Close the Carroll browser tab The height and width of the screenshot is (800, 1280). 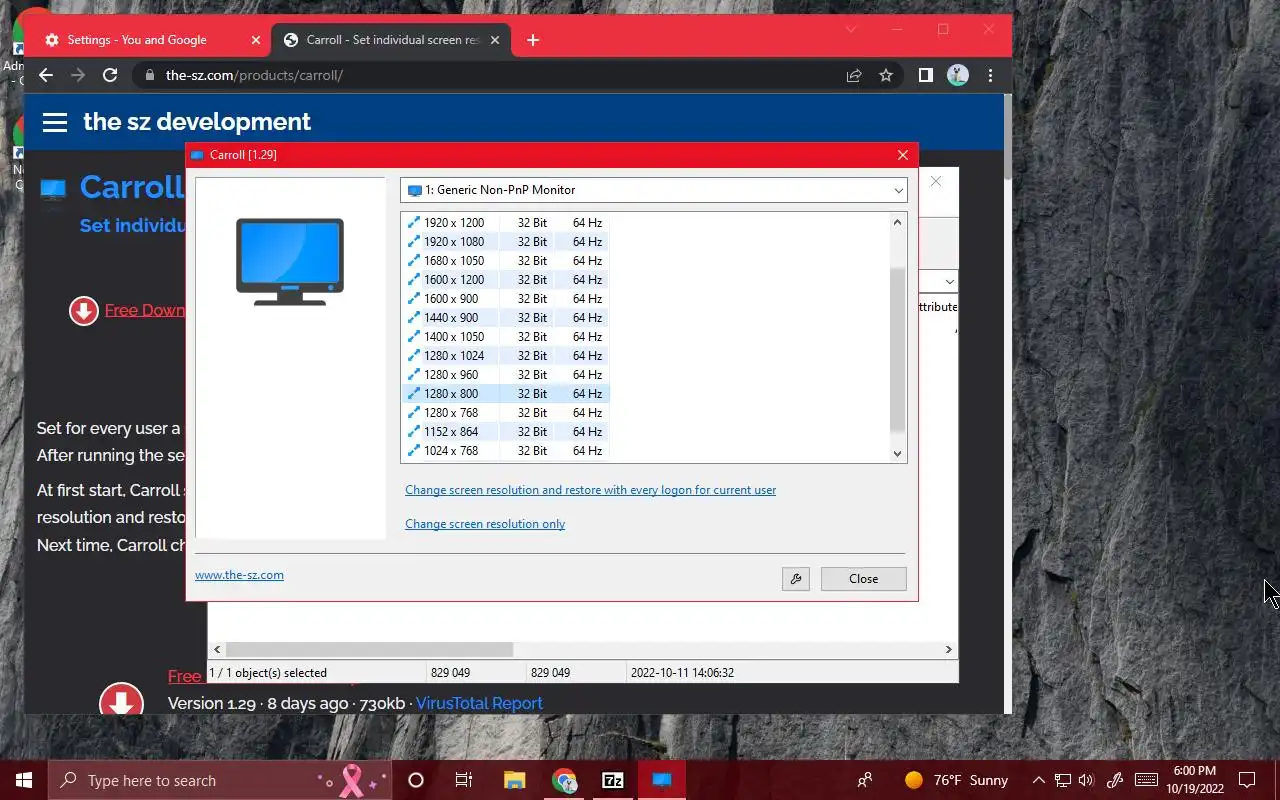(x=494, y=40)
